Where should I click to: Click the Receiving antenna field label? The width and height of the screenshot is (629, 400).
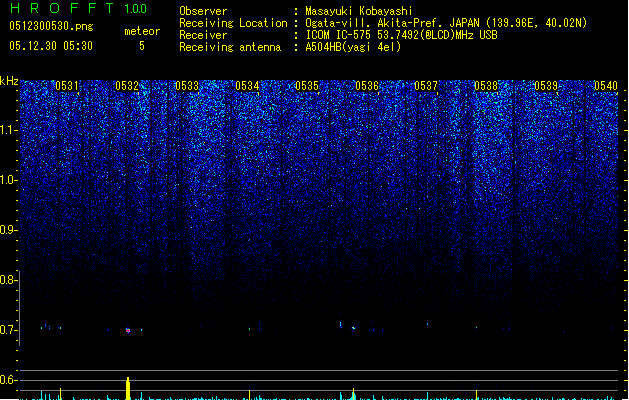pos(230,47)
